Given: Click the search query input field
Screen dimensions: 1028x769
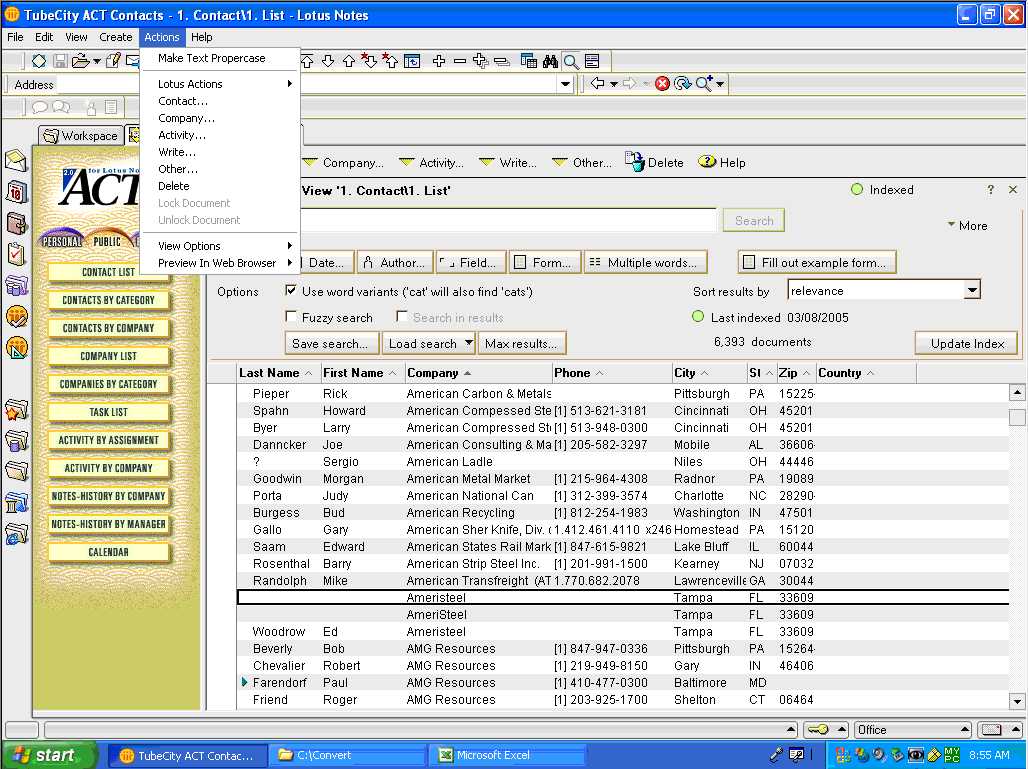Looking at the screenshot, I should point(508,220).
